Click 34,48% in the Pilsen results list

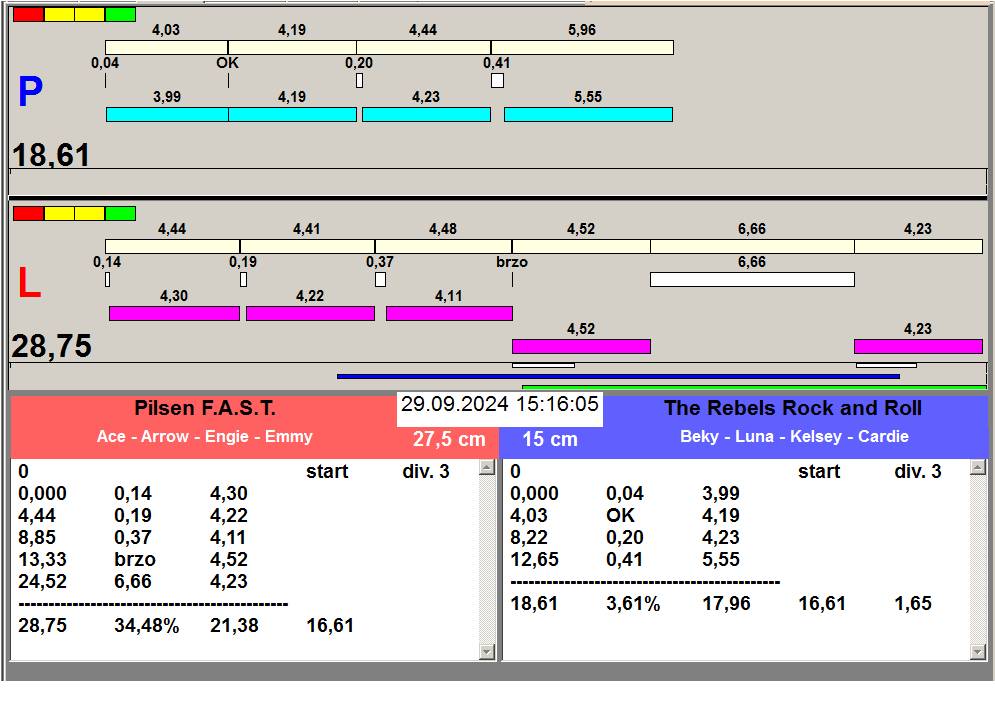coord(147,626)
